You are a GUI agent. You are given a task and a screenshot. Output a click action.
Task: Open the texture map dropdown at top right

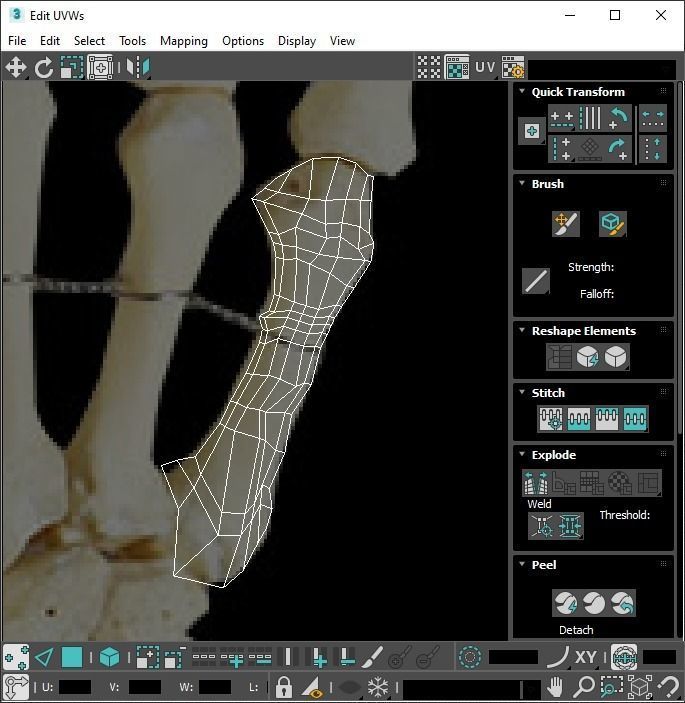coord(603,68)
